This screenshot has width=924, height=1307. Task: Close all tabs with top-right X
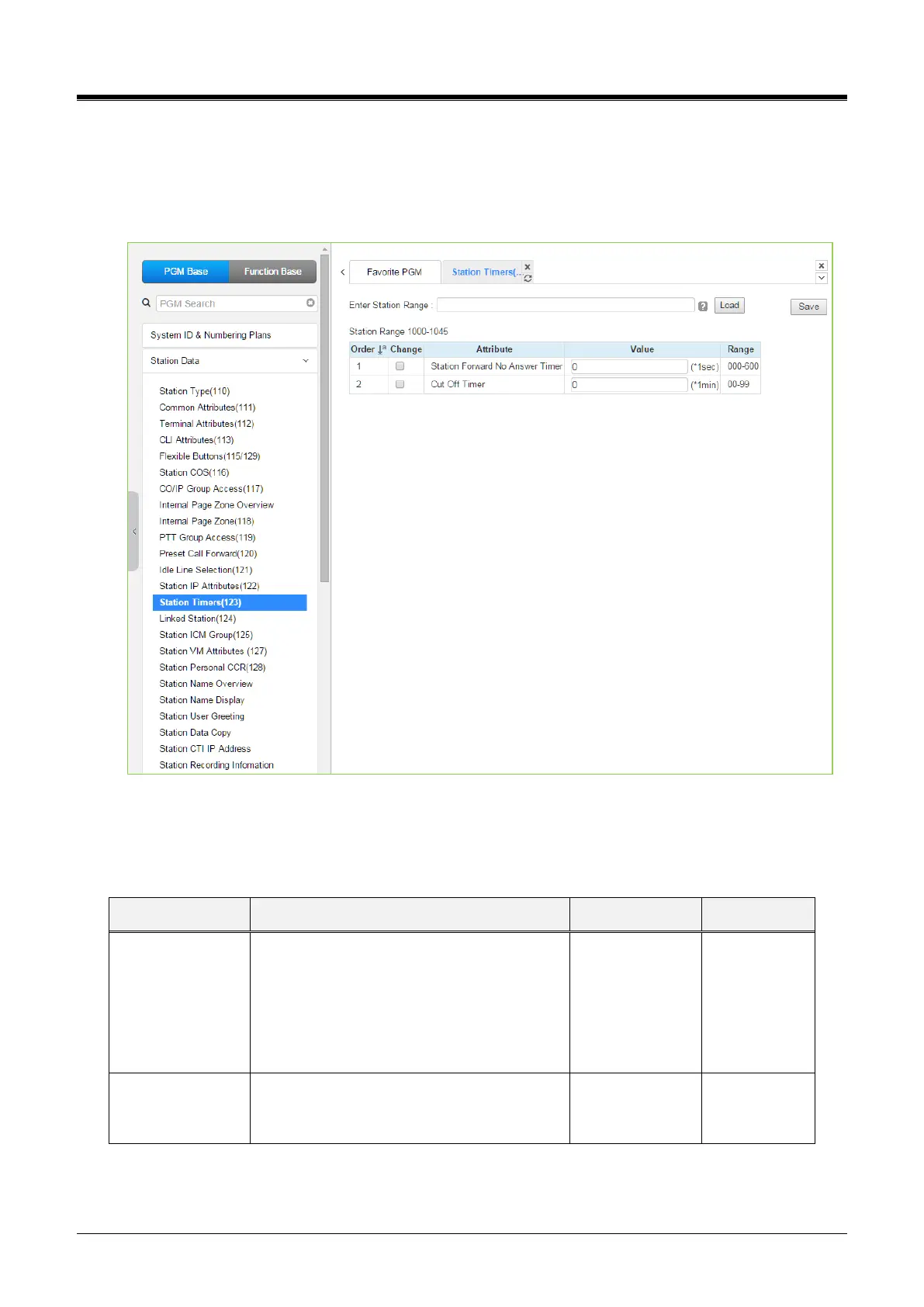tap(822, 265)
